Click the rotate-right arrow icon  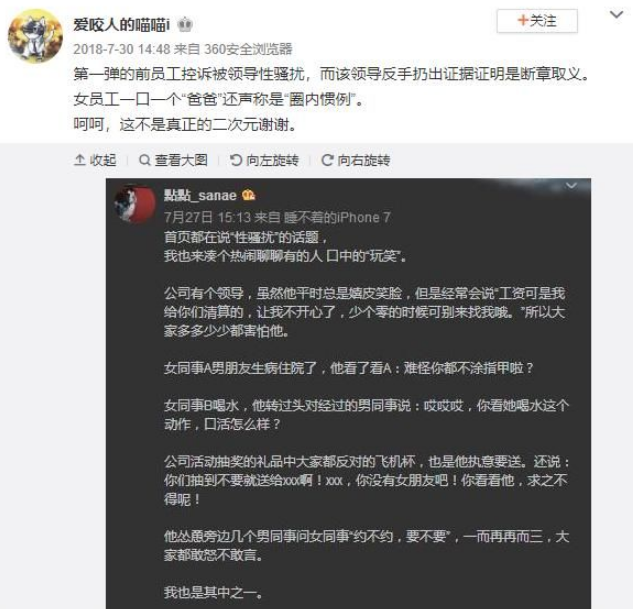(x=327, y=160)
